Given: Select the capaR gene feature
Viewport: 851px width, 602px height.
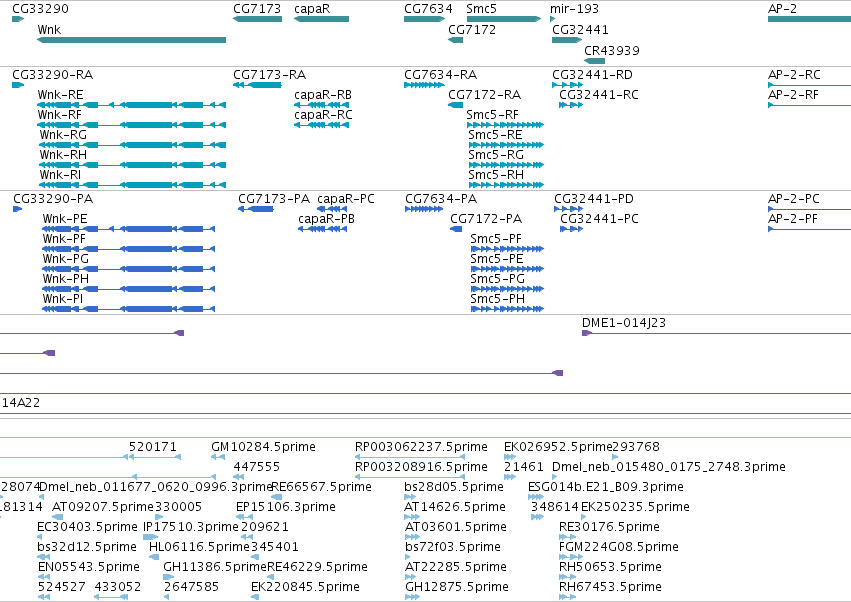Looking at the screenshot, I should pos(321,19).
